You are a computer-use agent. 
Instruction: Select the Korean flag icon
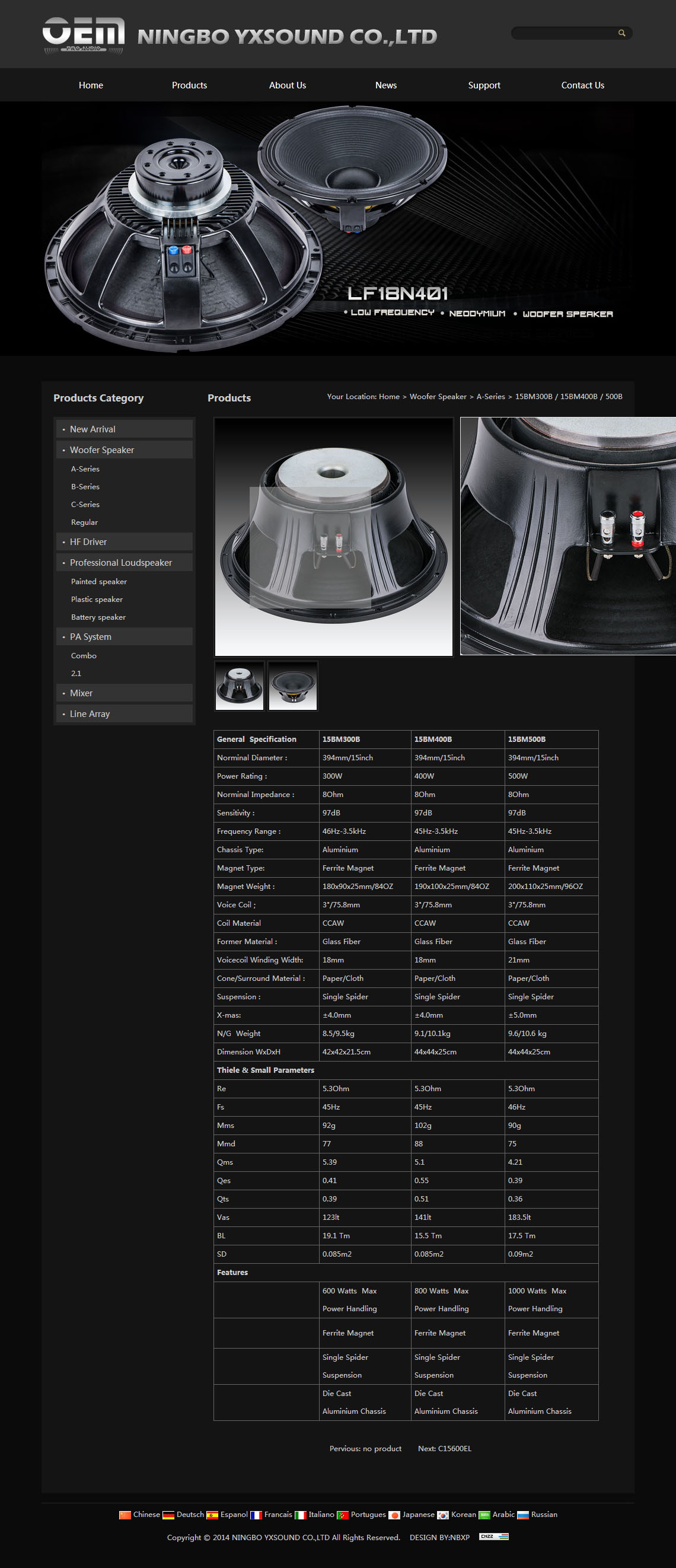[x=443, y=1515]
